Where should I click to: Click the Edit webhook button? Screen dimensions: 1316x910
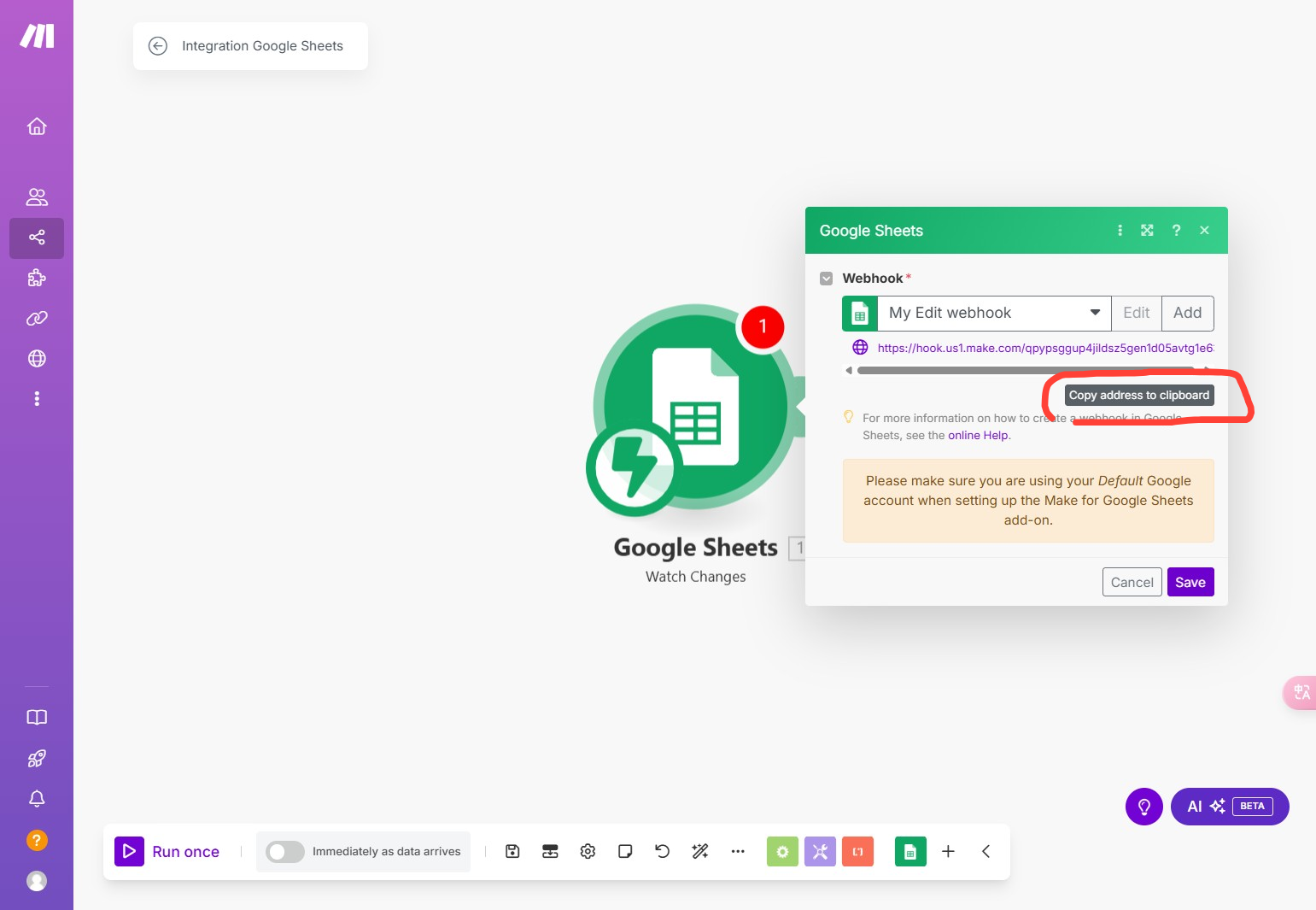coord(1136,313)
